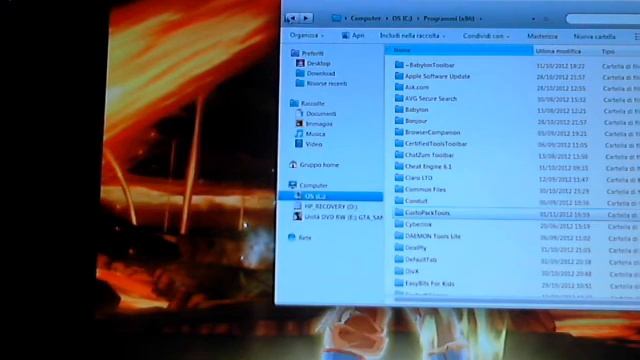Click the Download folder icon in sidebar
This screenshot has width=640, height=360.
click(x=300, y=73)
